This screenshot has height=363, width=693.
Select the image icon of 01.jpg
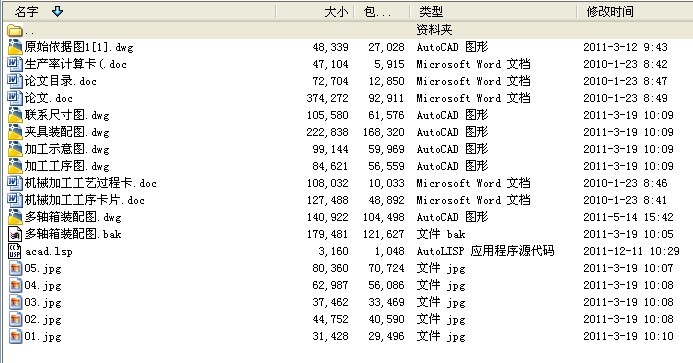15,336
